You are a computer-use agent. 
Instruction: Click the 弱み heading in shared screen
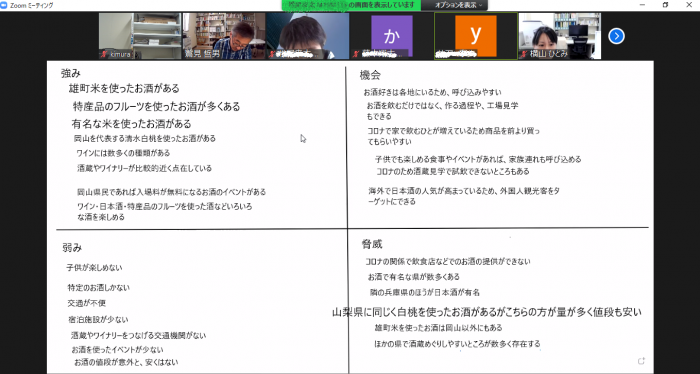[x=72, y=248]
